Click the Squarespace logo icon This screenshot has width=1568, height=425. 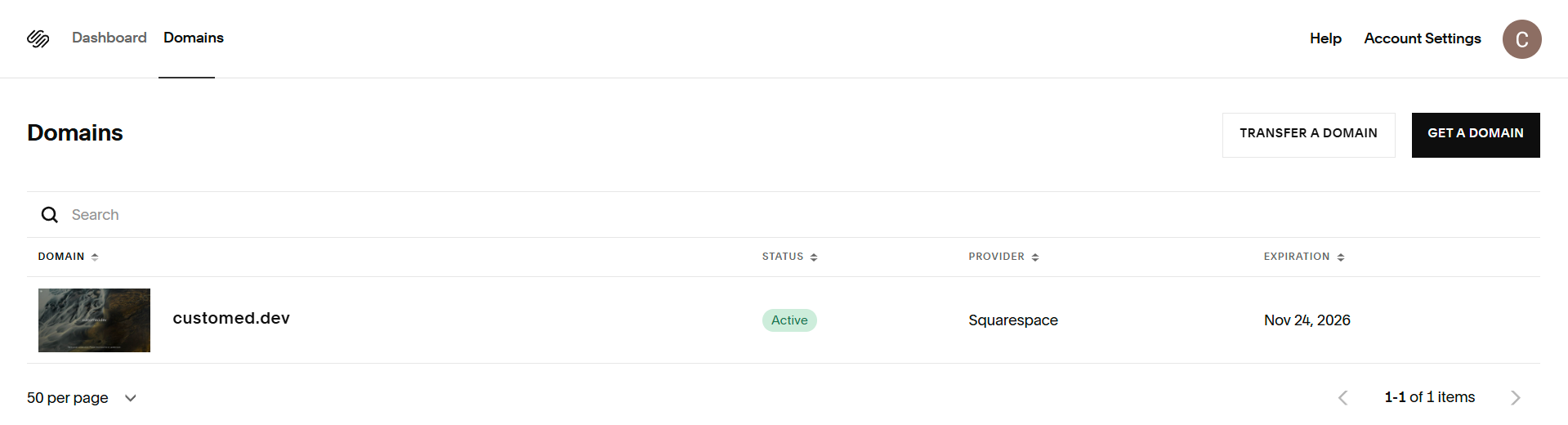click(38, 38)
